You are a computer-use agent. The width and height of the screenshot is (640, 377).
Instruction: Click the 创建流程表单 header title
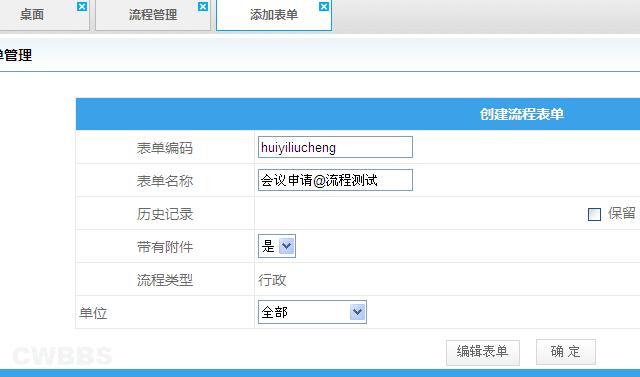(522, 114)
